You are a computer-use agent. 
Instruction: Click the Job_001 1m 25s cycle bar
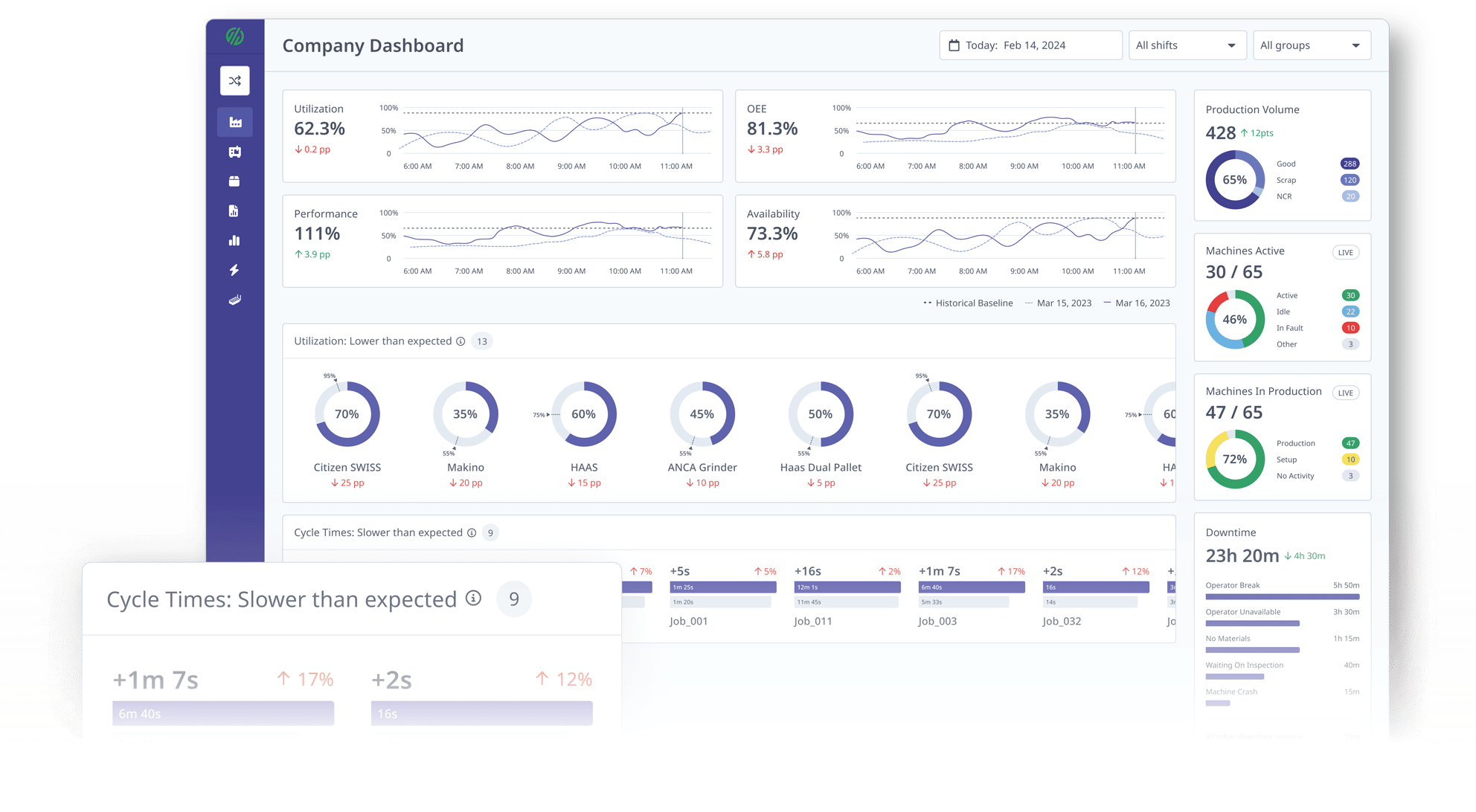click(723, 587)
